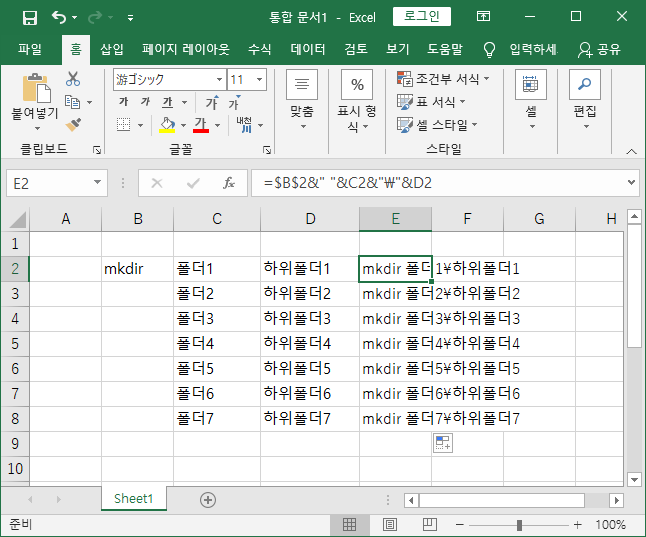The width and height of the screenshot is (646, 537).
Task: Copy selection with the copy icon
Action: (x=73, y=102)
